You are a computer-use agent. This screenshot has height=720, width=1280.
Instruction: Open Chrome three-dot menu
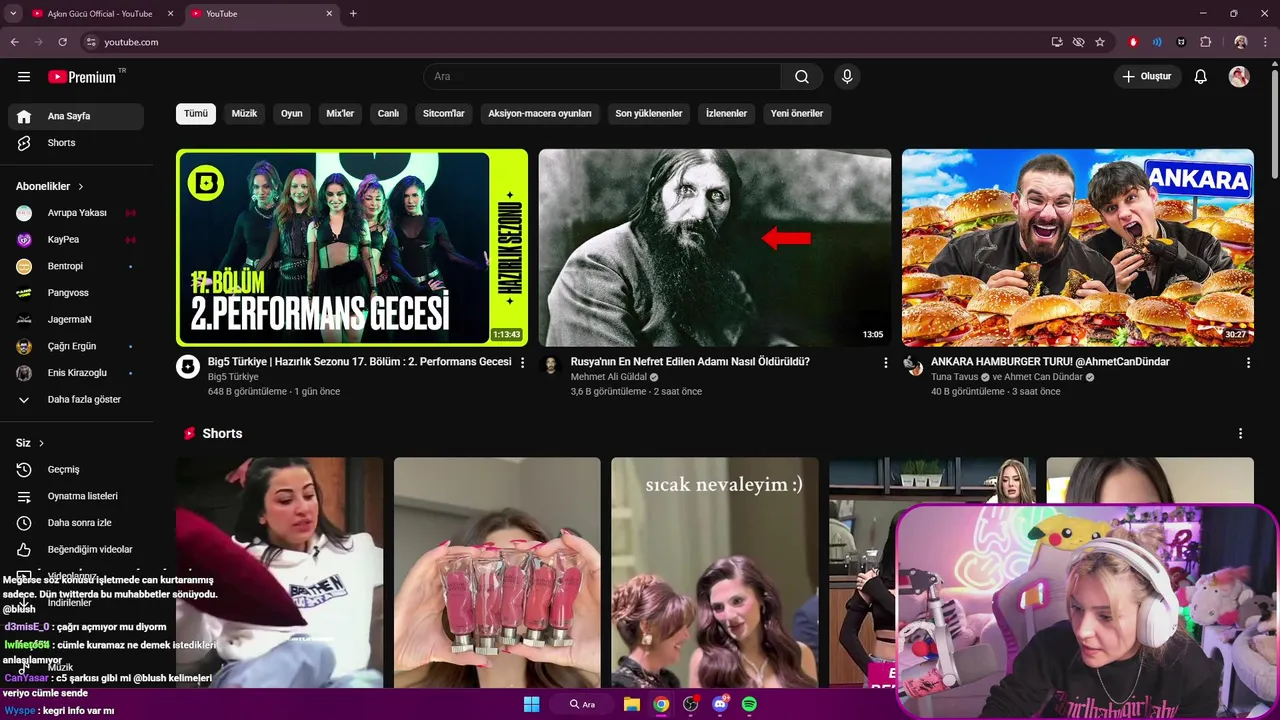pyautogui.click(x=1265, y=42)
